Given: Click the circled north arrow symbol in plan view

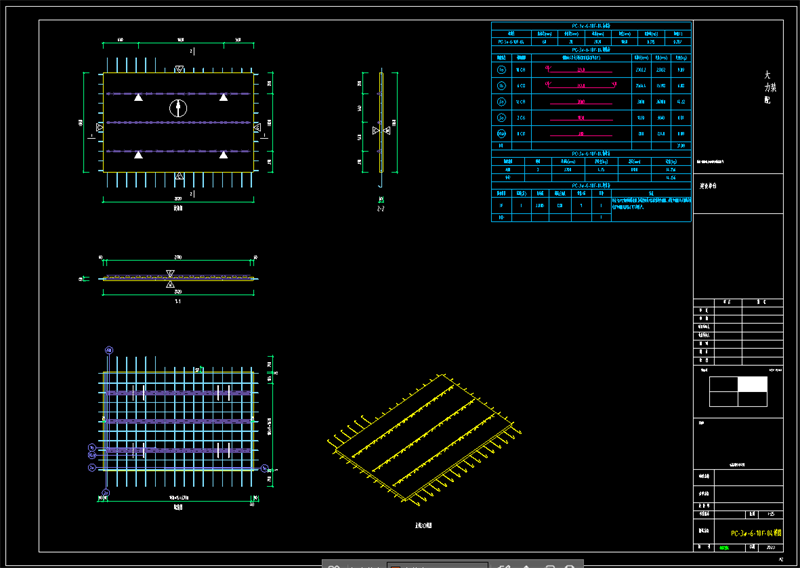Looking at the screenshot, I should pos(178,108).
